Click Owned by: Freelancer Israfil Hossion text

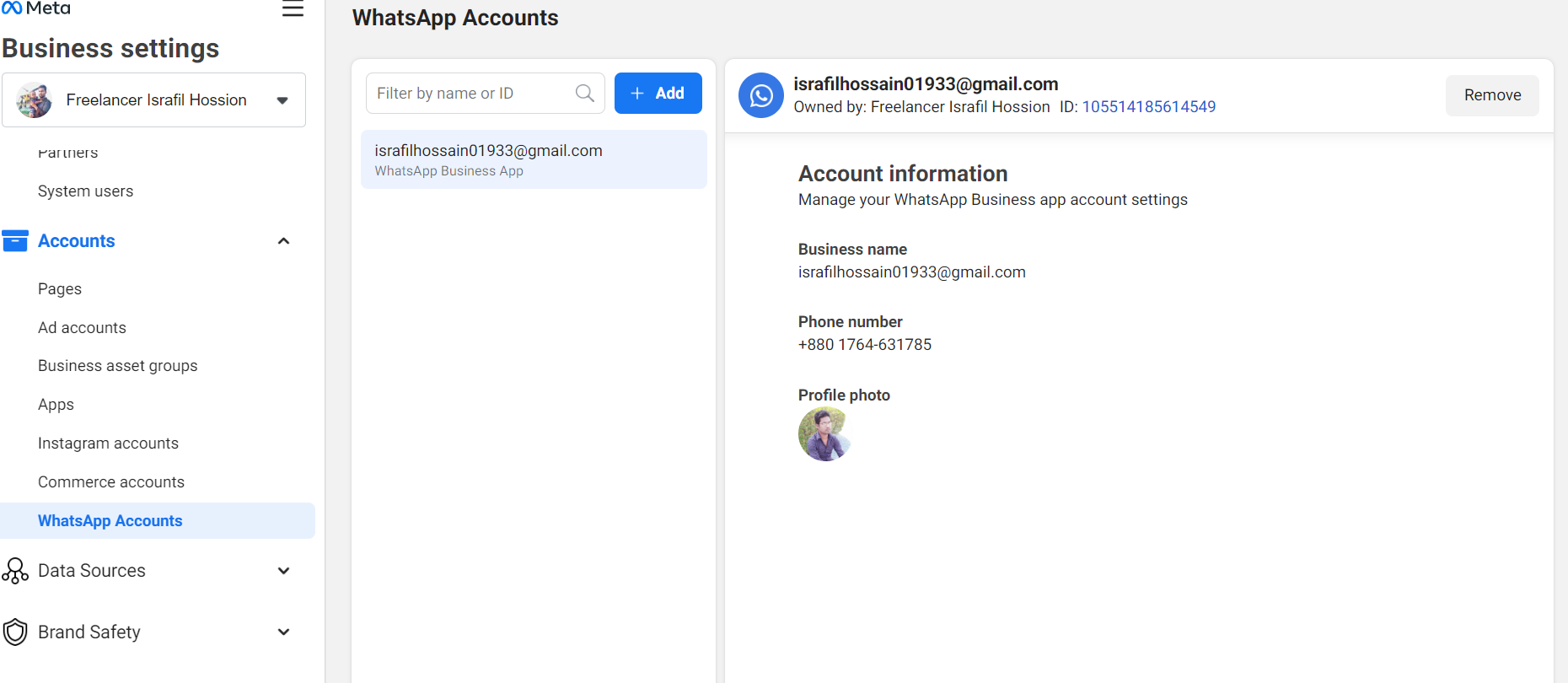[921, 107]
